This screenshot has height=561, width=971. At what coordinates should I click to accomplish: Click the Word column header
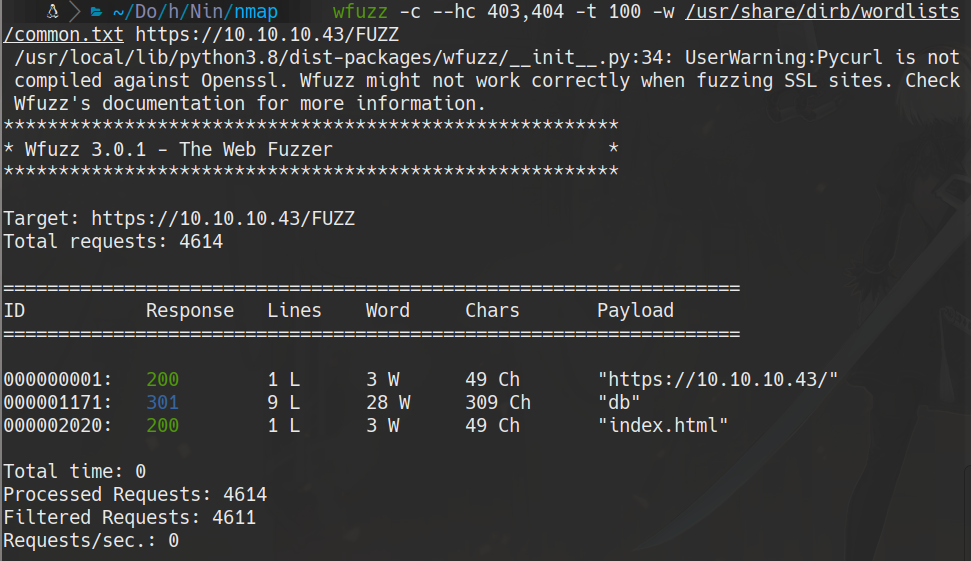388,310
